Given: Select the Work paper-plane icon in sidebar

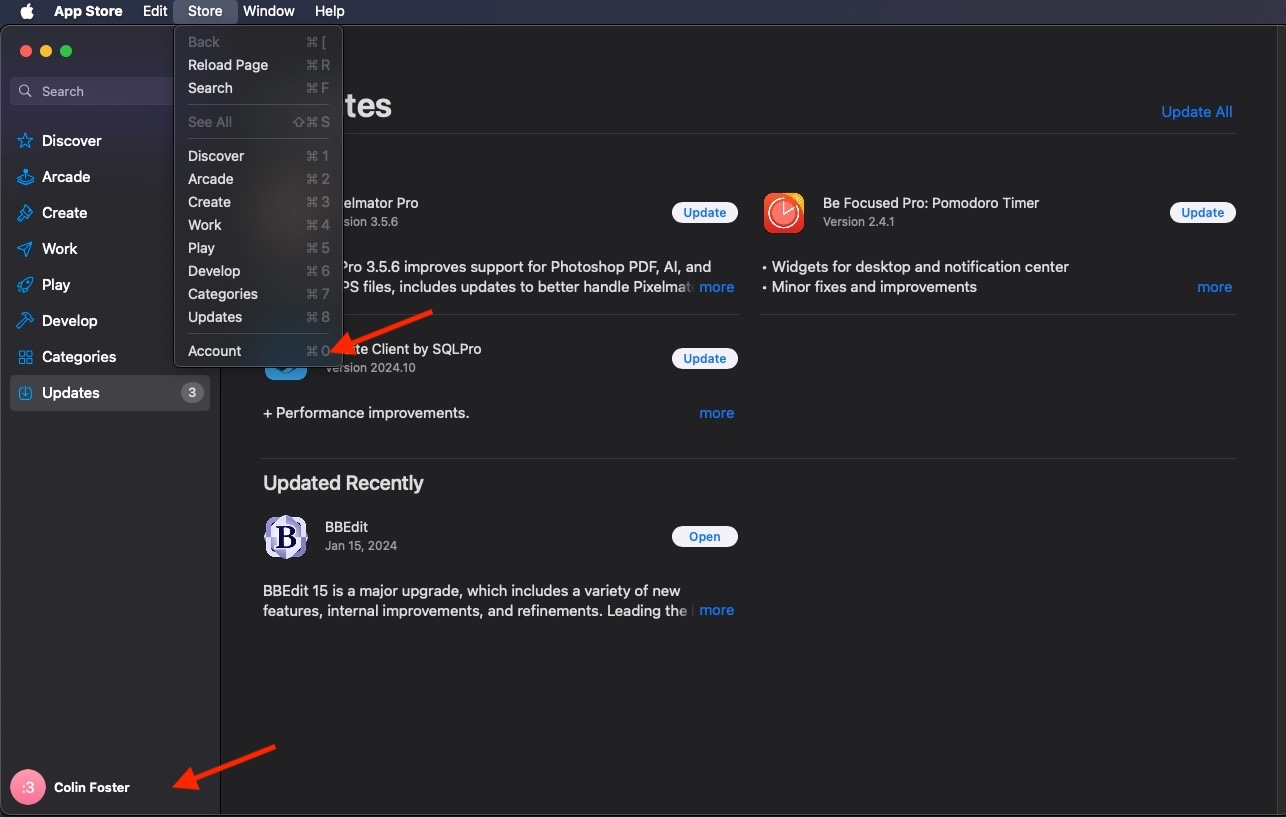Looking at the screenshot, I should [25, 249].
